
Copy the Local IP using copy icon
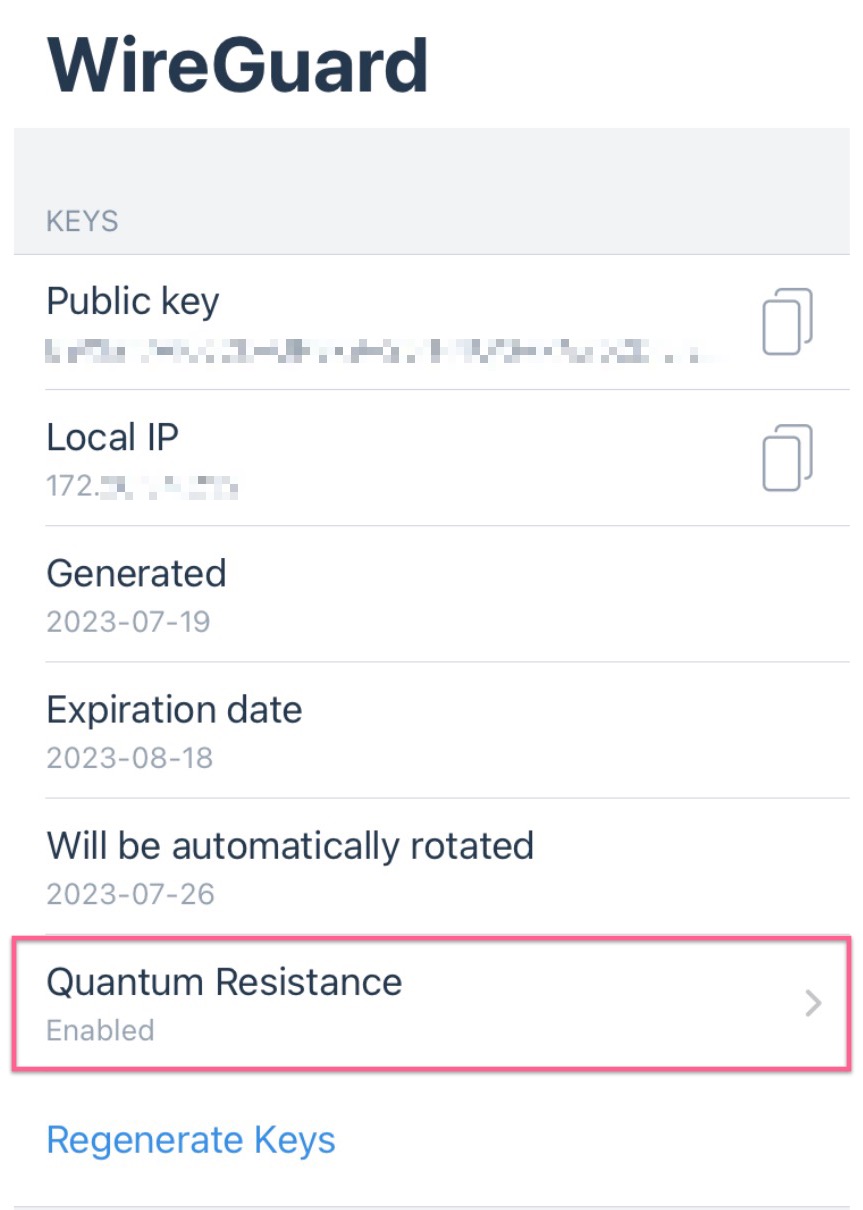click(787, 458)
